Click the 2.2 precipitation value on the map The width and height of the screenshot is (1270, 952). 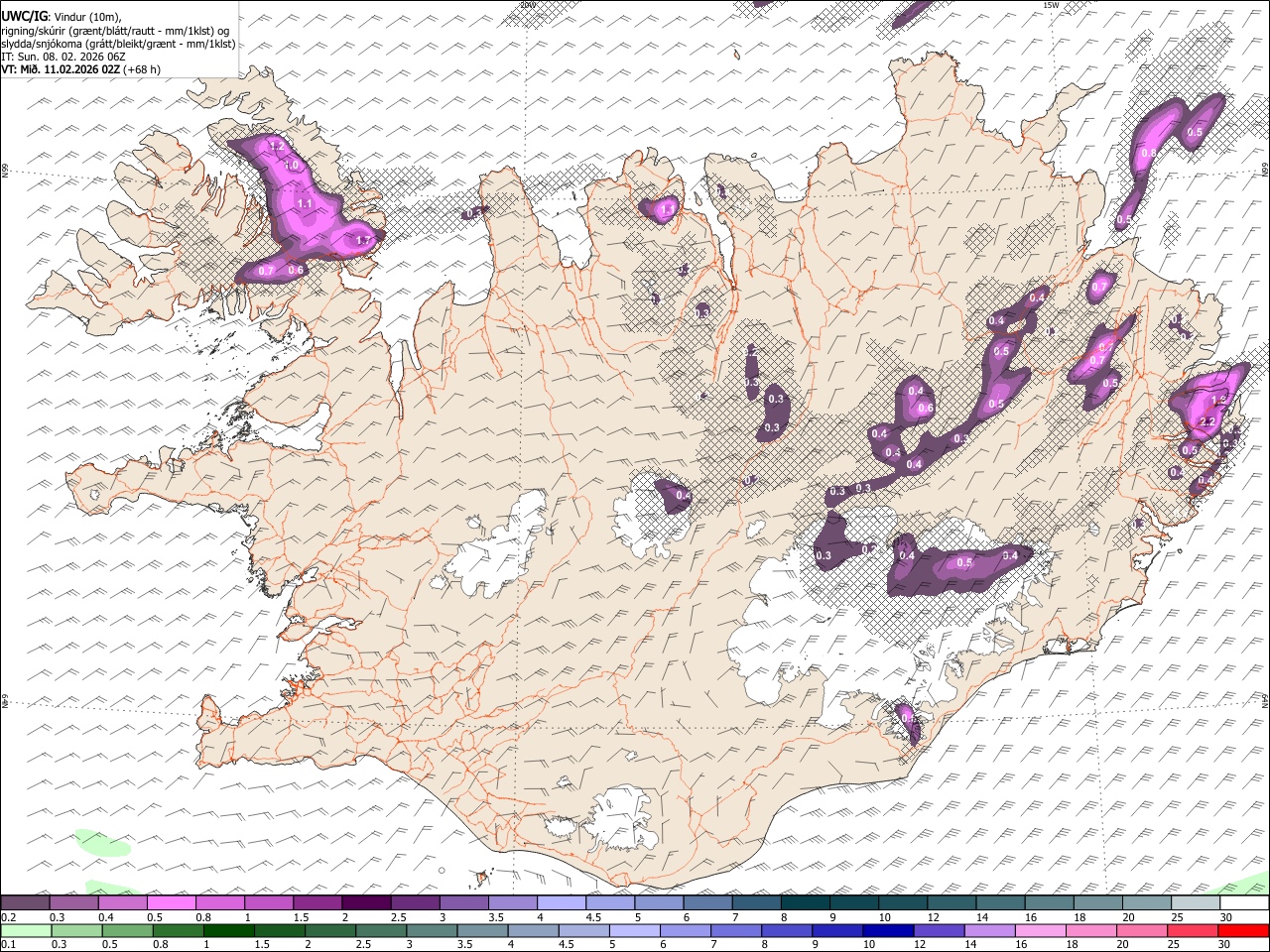pyautogui.click(x=1207, y=421)
